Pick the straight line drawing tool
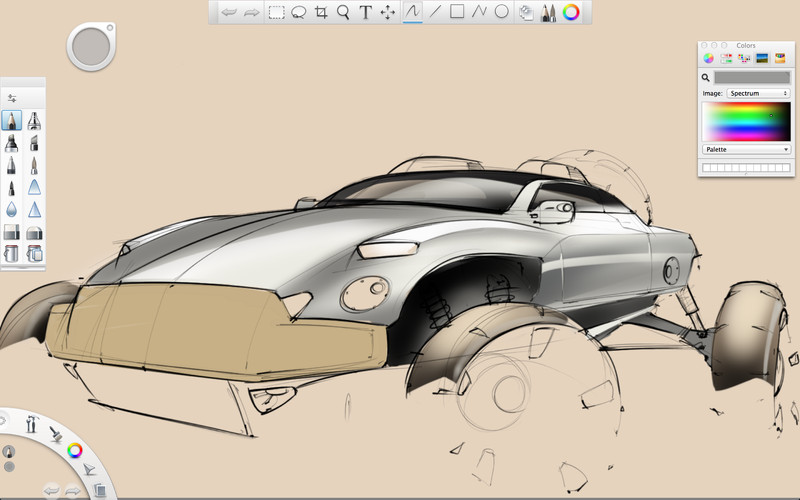Viewport: 800px width, 500px height. coord(435,13)
